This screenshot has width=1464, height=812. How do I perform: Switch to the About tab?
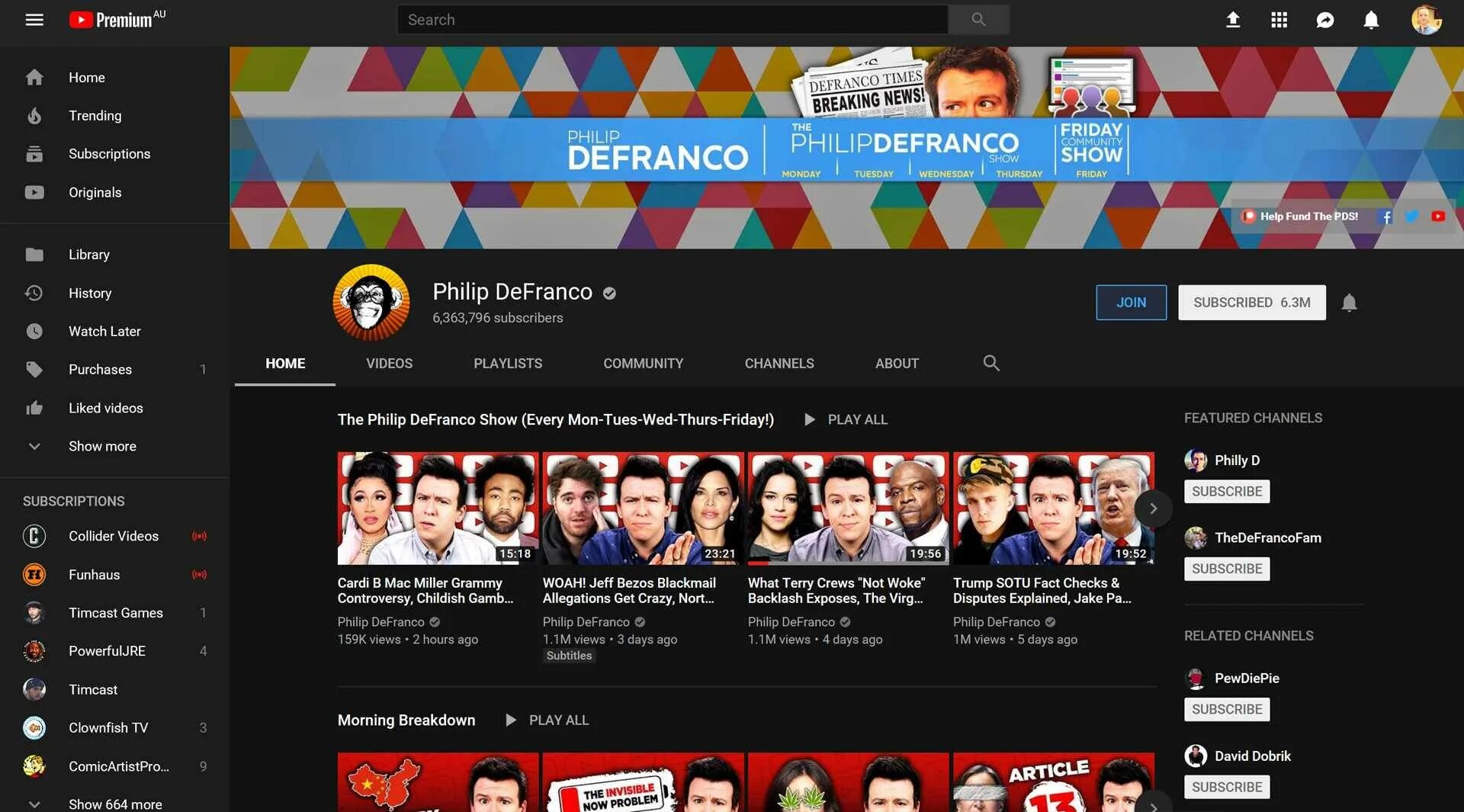click(897, 364)
